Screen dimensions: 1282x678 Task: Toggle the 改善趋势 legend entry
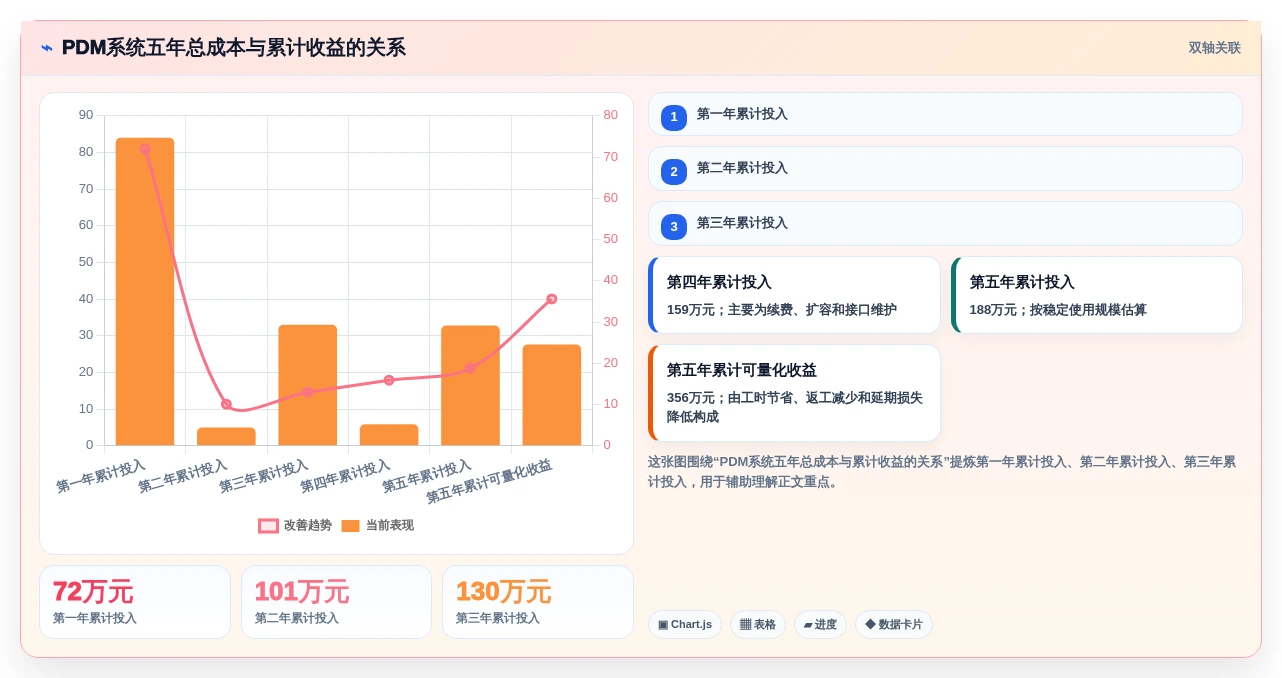295,525
